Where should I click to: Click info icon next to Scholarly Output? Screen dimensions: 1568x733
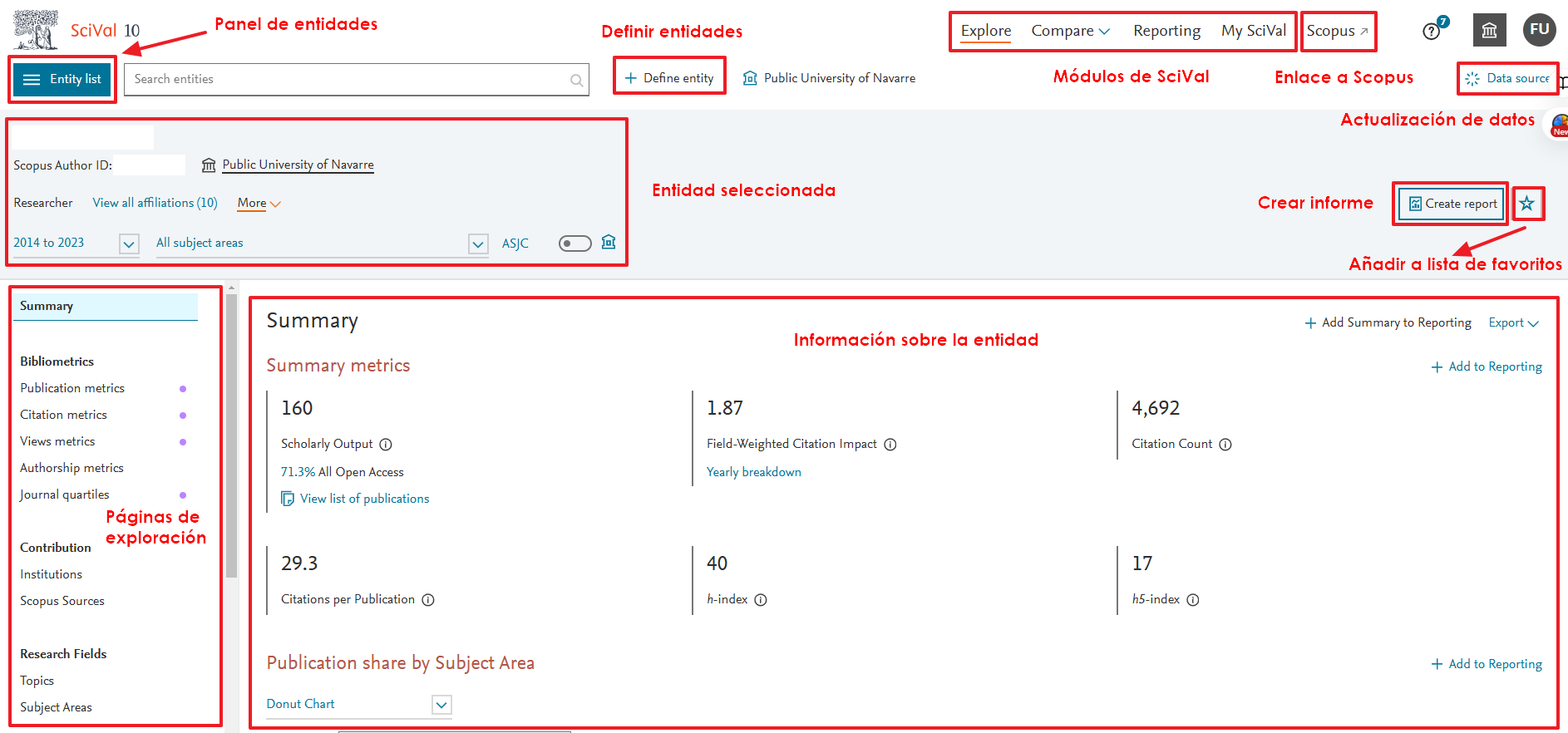(386, 445)
